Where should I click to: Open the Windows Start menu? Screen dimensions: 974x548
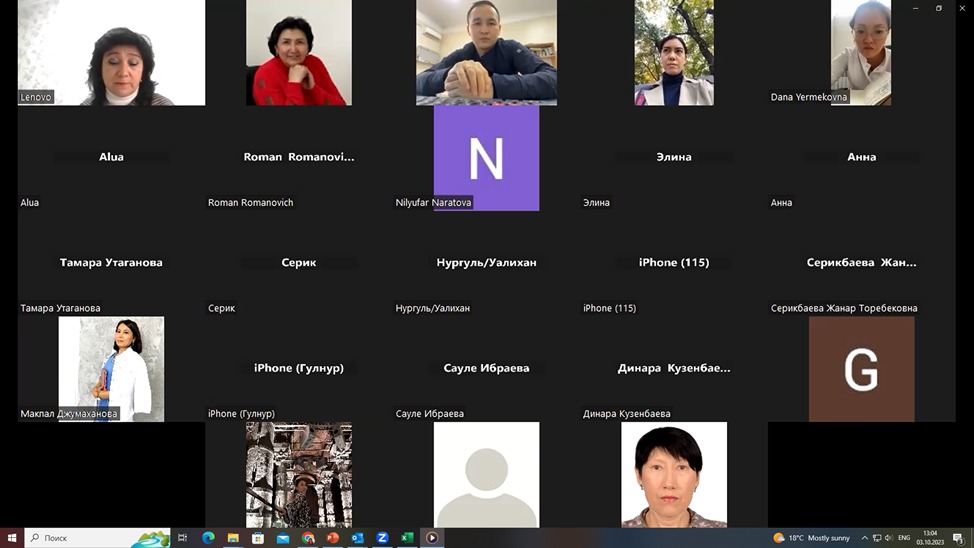tap(12, 538)
